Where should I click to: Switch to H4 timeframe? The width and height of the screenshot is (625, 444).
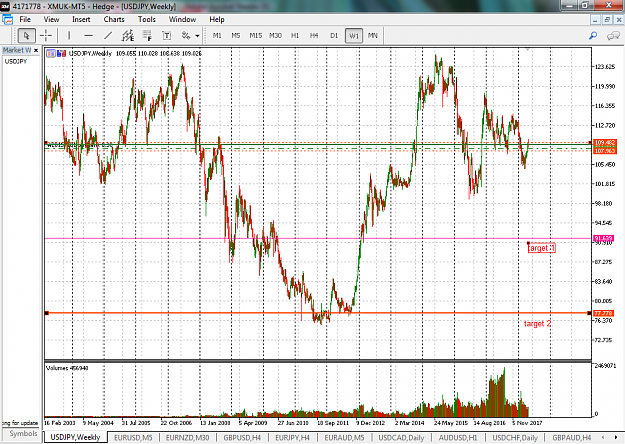314,35
